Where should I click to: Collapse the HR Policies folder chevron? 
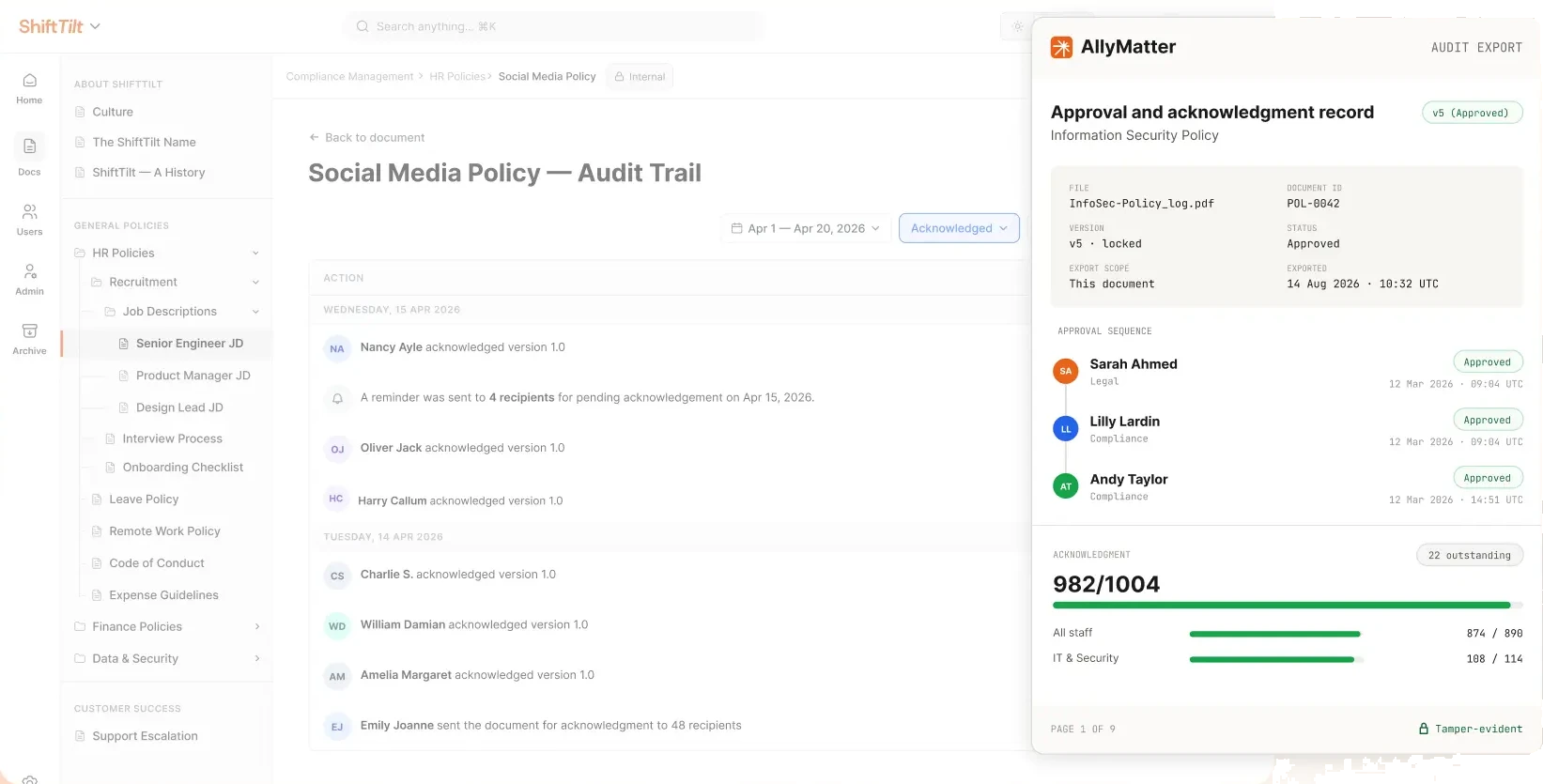pos(255,254)
